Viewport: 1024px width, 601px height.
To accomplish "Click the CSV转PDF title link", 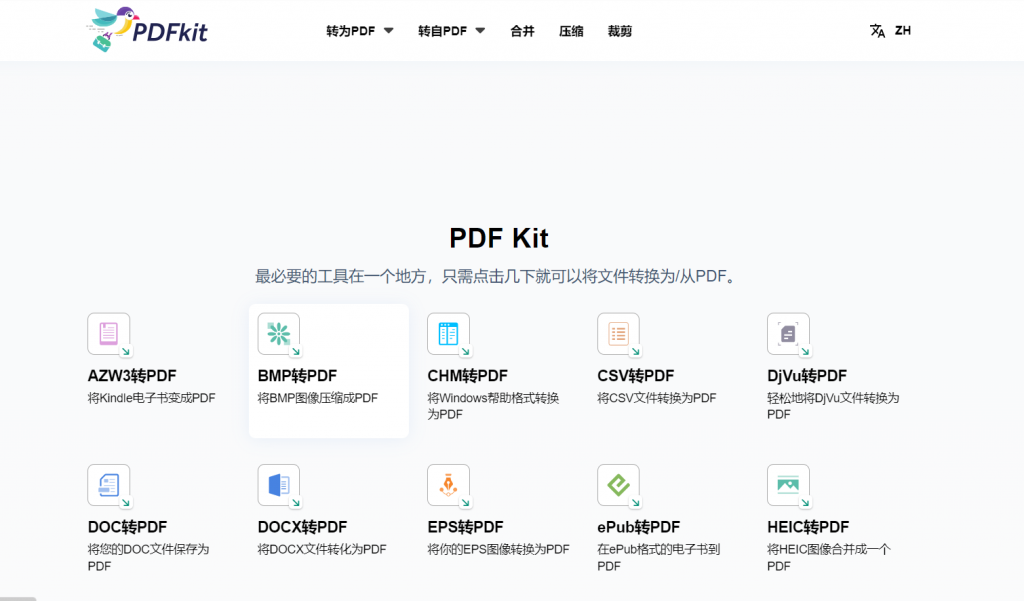I will [x=635, y=376].
